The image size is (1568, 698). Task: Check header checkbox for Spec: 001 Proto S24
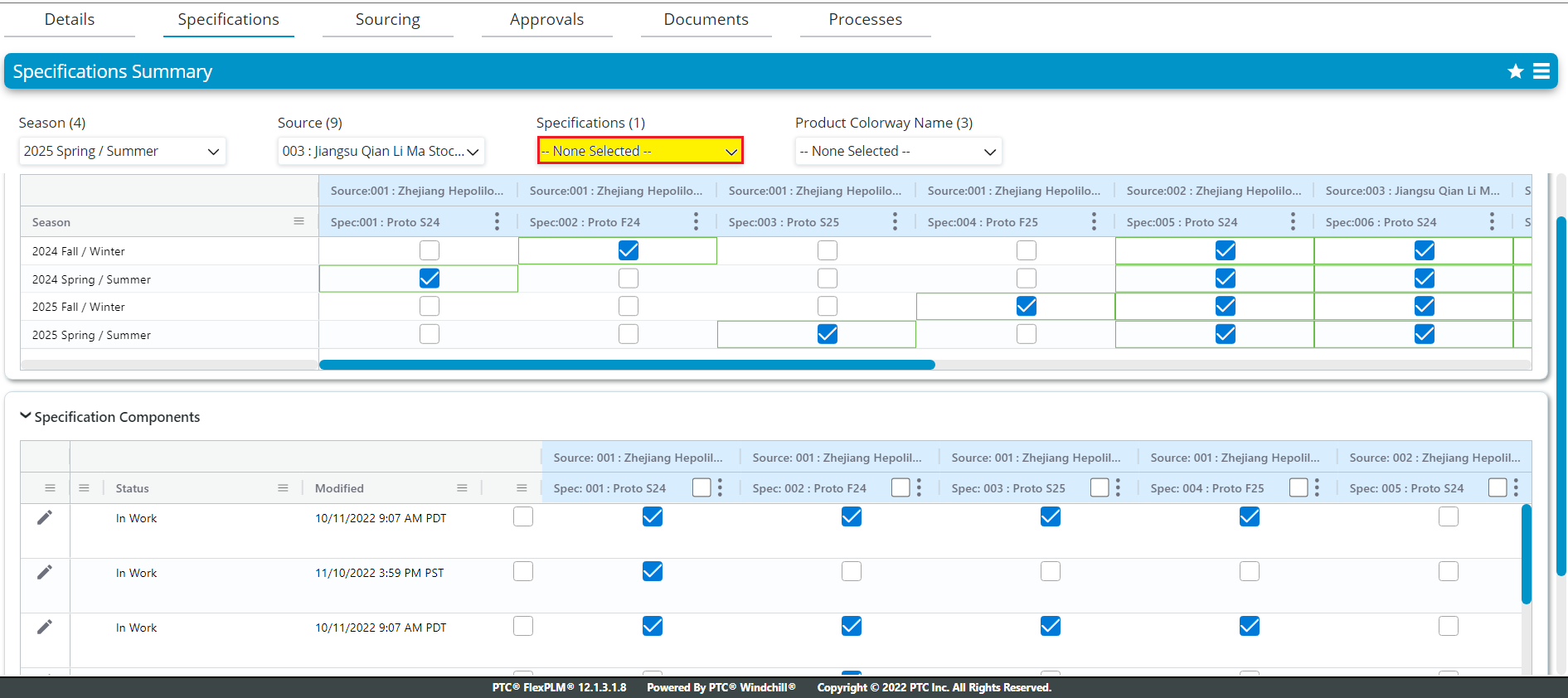(x=701, y=487)
